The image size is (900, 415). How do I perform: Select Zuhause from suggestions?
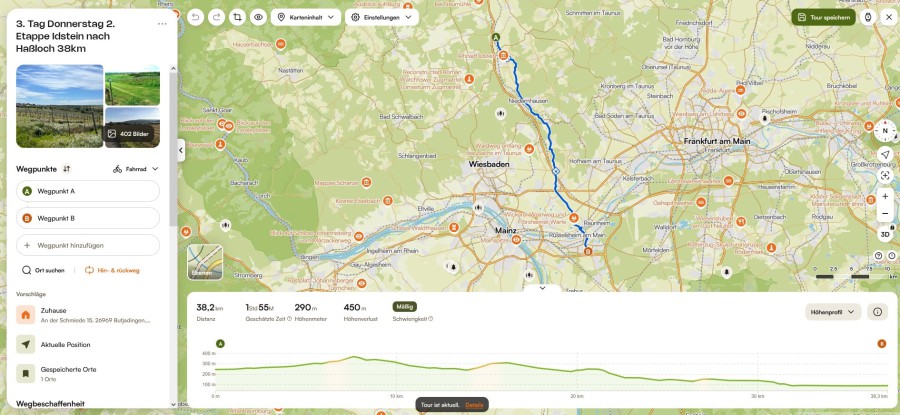click(x=88, y=315)
